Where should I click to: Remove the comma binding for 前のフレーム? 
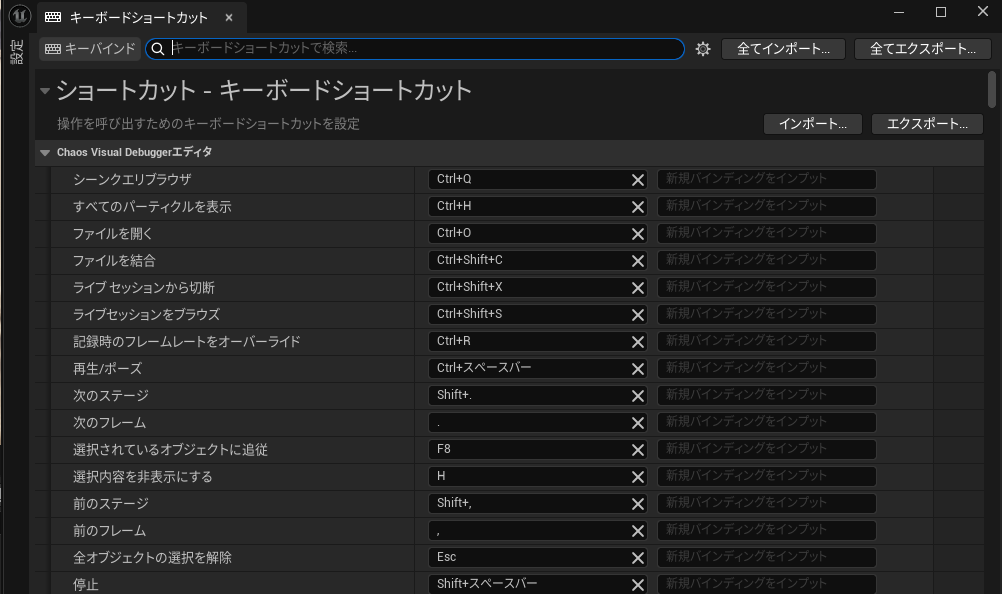pyautogui.click(x=637, y=531)
